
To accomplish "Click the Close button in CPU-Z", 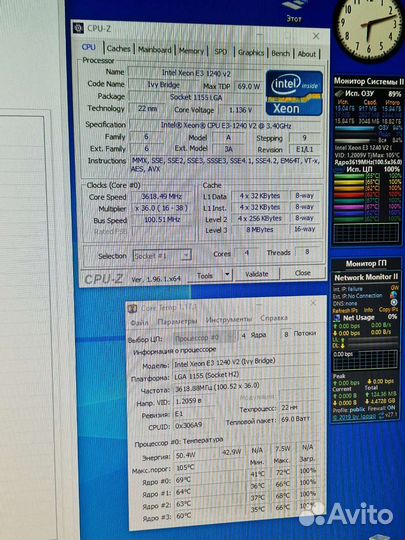I will pos(302,273).
